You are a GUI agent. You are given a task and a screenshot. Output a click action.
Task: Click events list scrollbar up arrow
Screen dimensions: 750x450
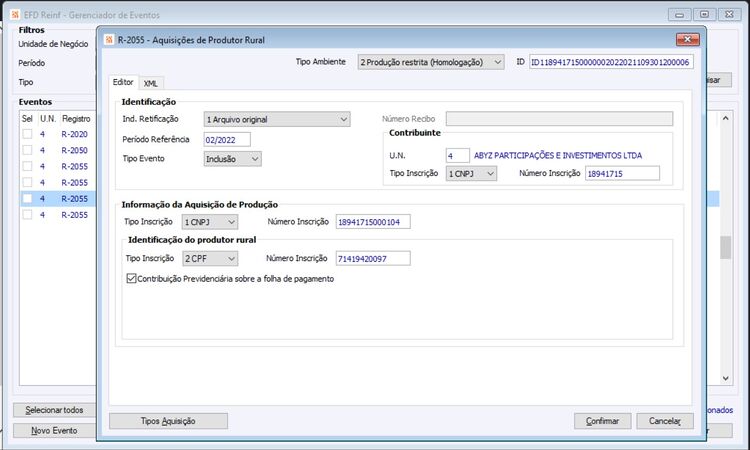click(x=726, y=118)
